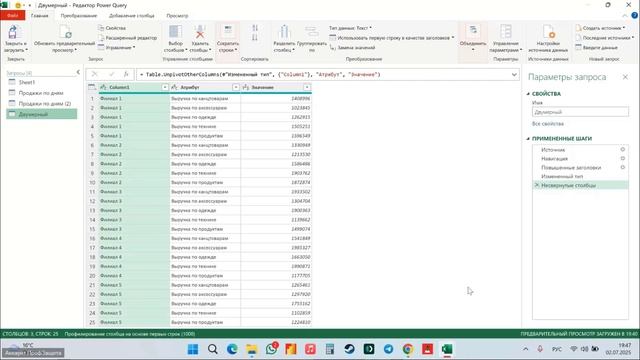
Task: Click the Группировать по icon
Action: [x=312, y=32]
